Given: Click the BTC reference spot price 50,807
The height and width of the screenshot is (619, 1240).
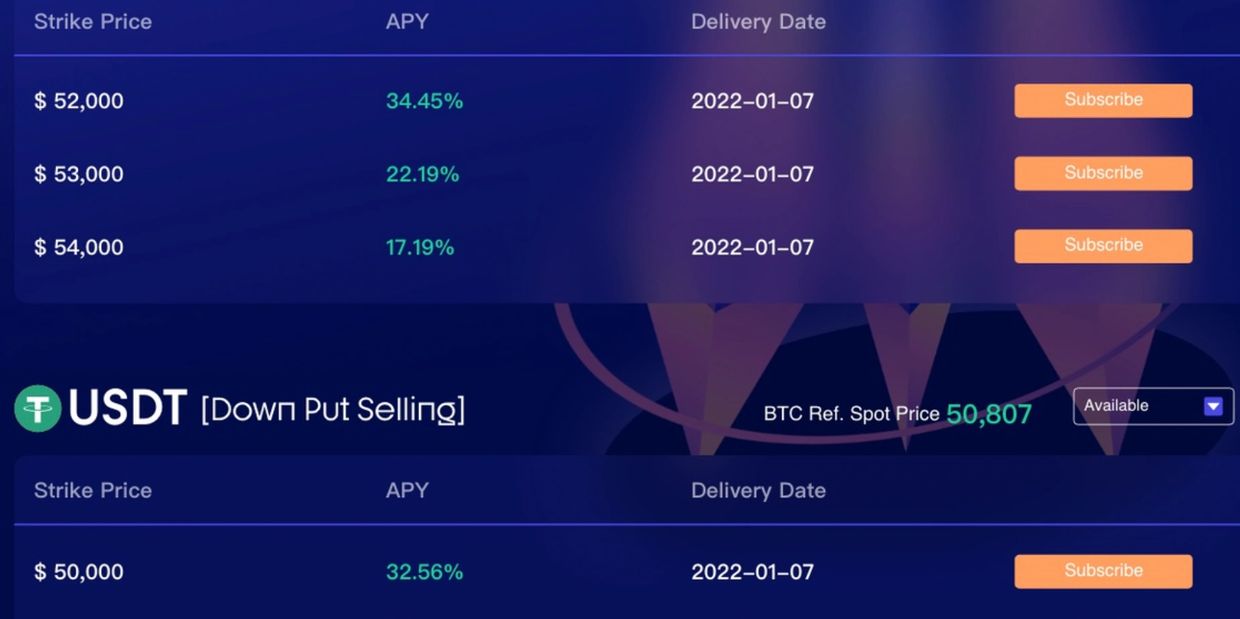Looking at the screenshot, I should coord(988,414).
